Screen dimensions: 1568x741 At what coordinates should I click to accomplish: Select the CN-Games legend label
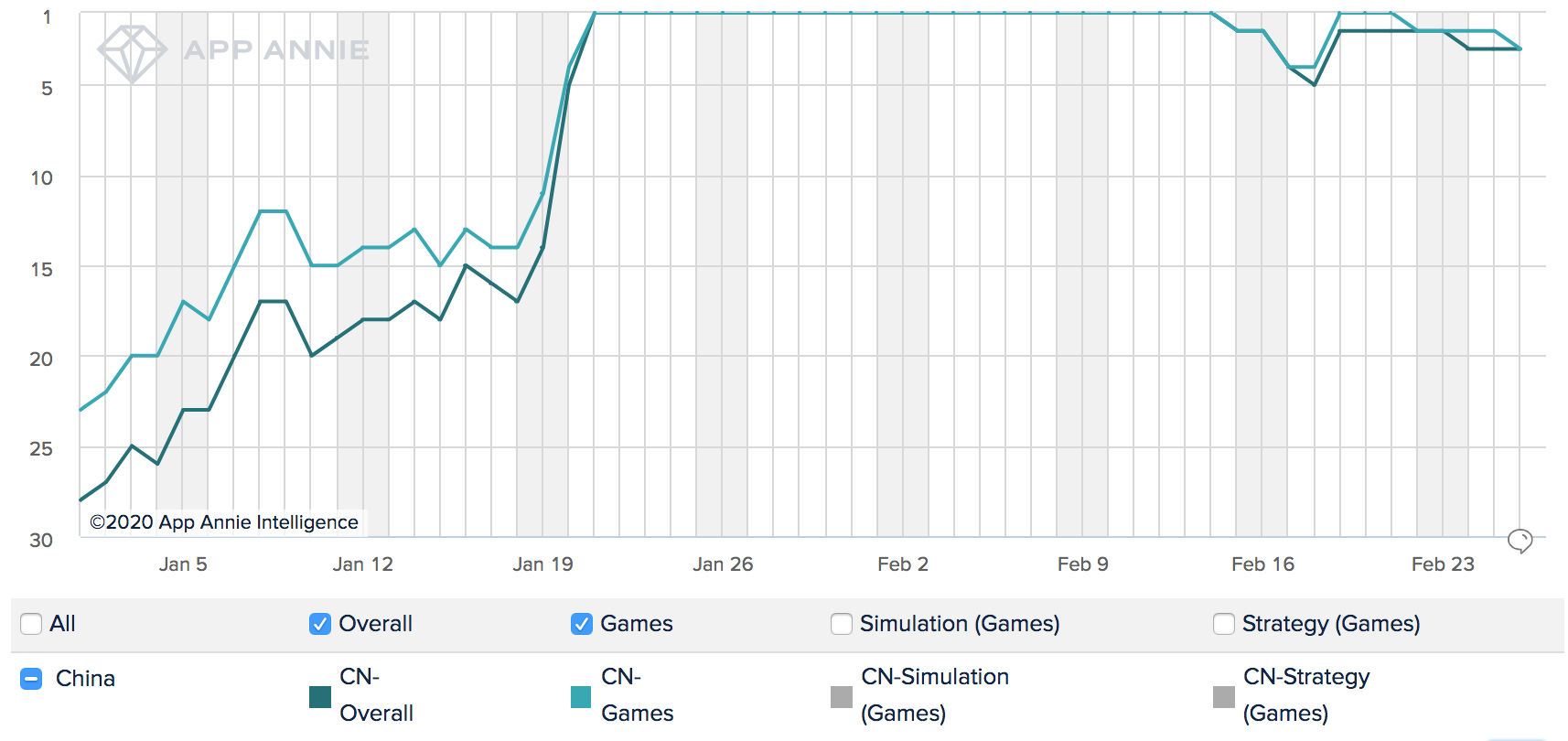point(637,695)
